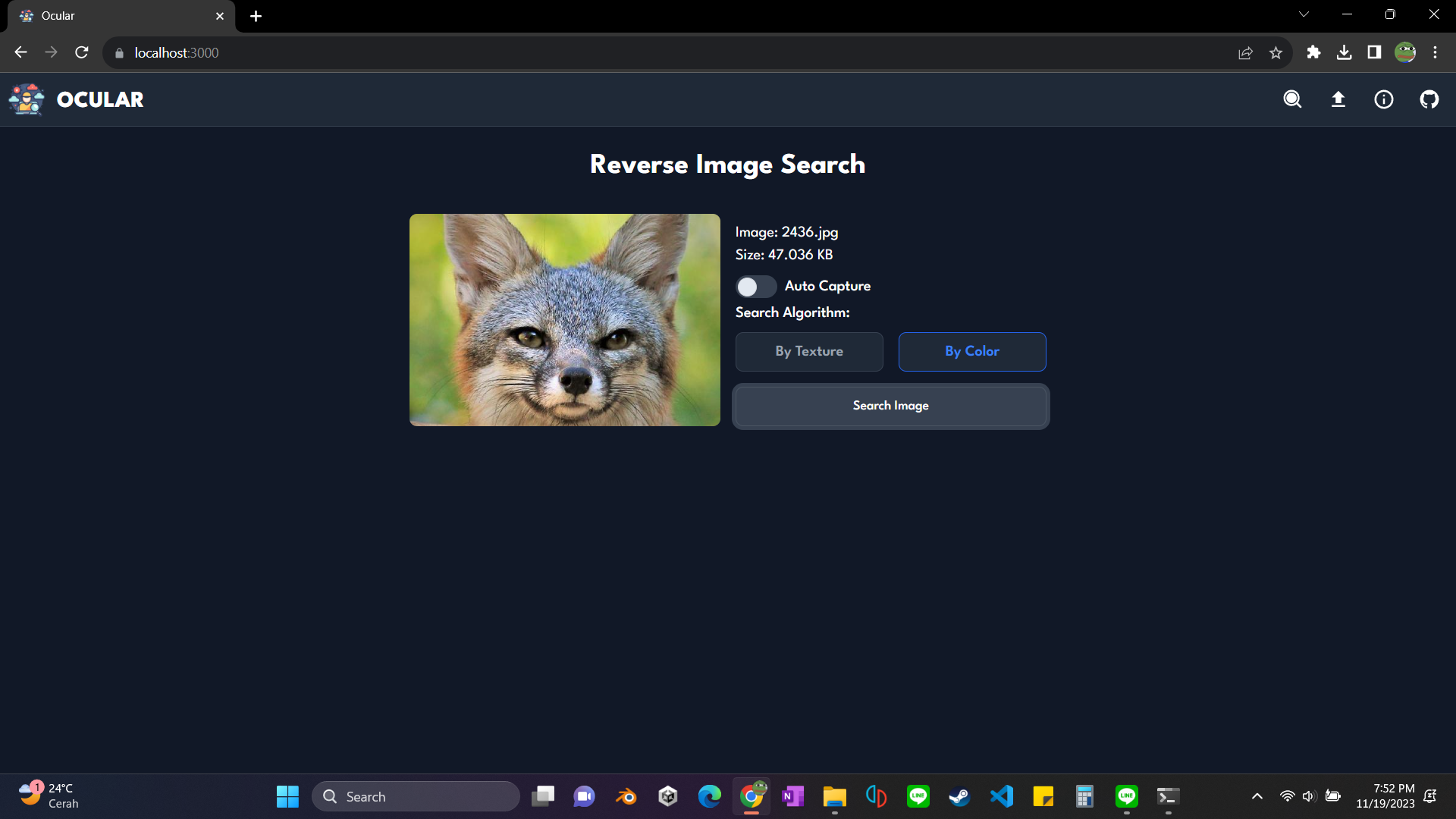The height and width of the screenshot is (819, 1456).
Task: Open the volume control in tray
Action: click(1309, 796)
